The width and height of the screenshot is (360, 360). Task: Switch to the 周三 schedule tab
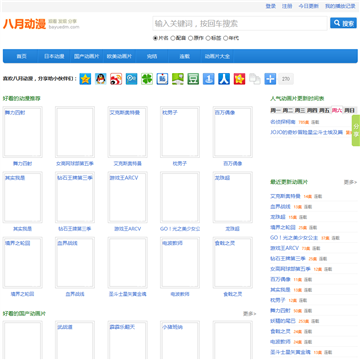[300, 110]
